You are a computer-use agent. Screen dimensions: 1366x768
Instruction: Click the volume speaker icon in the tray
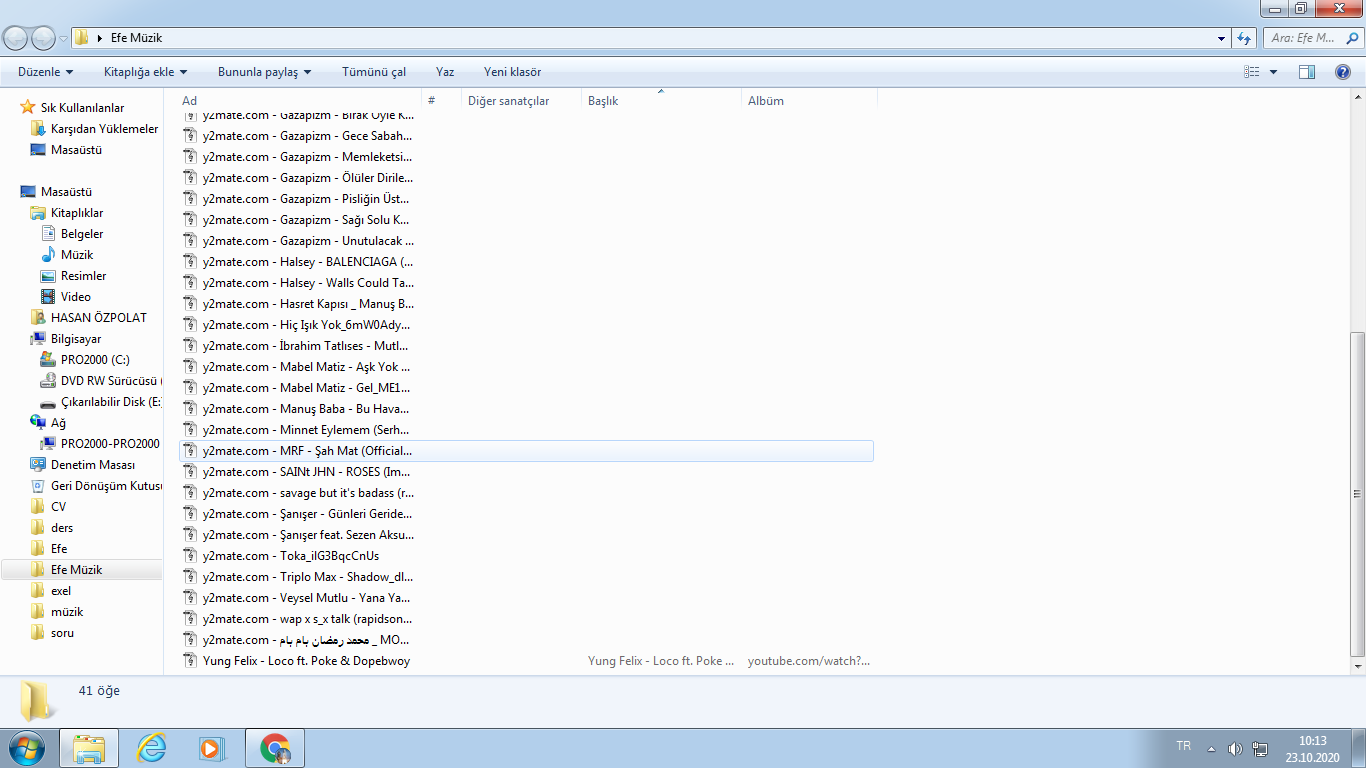coord(1235,748)
